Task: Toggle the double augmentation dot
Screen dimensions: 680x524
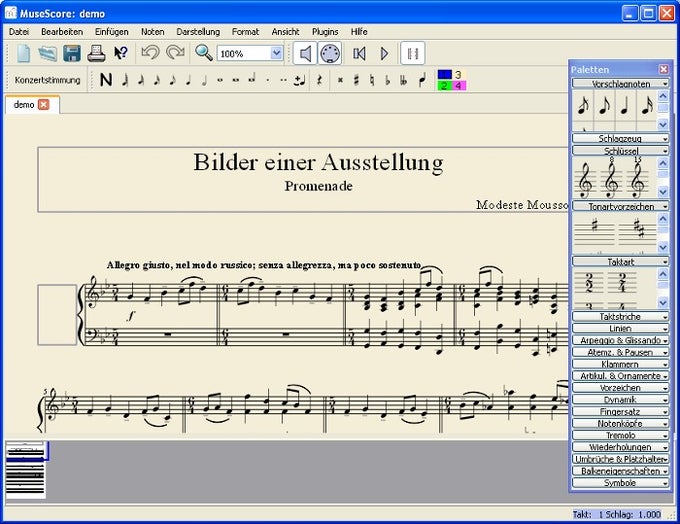Action: tap(283, 80)
